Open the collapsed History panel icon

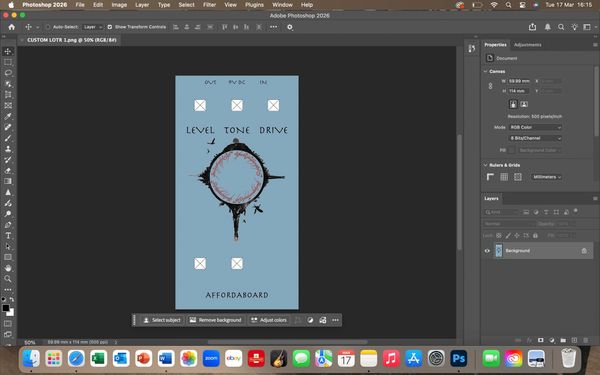tap(471, 48)
